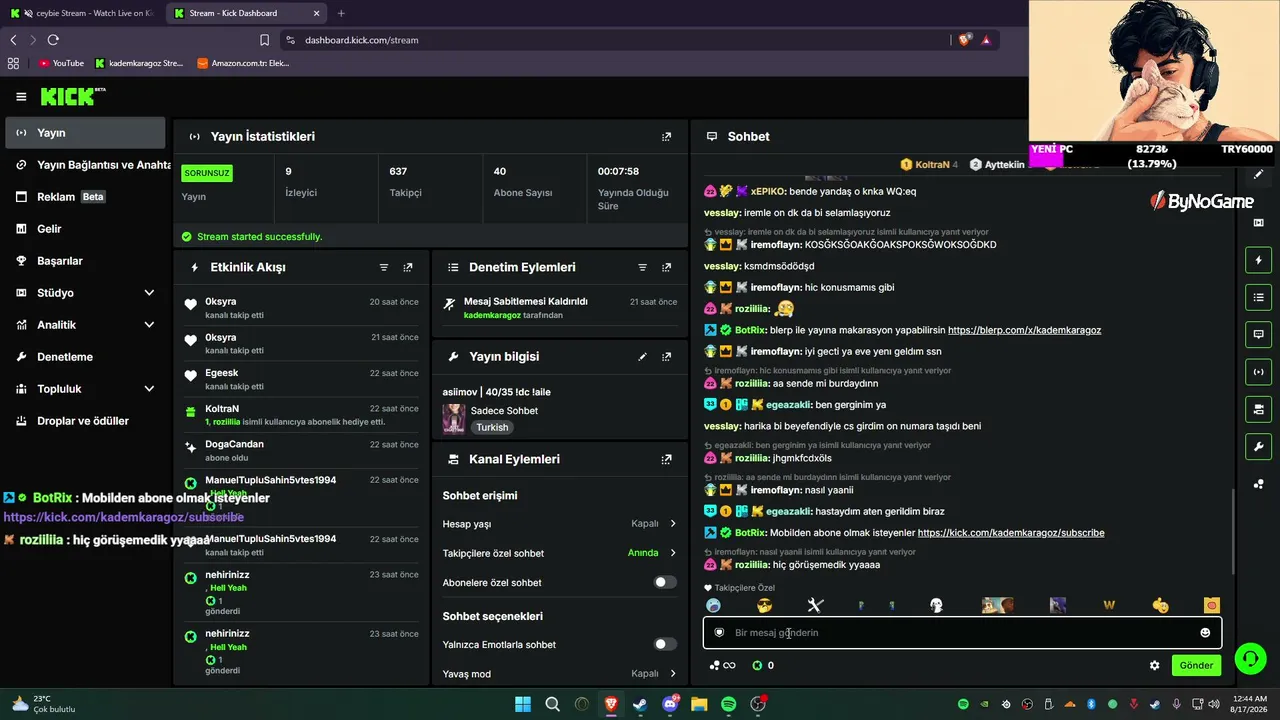Click the browser address bar URL

tap(361, 40)
